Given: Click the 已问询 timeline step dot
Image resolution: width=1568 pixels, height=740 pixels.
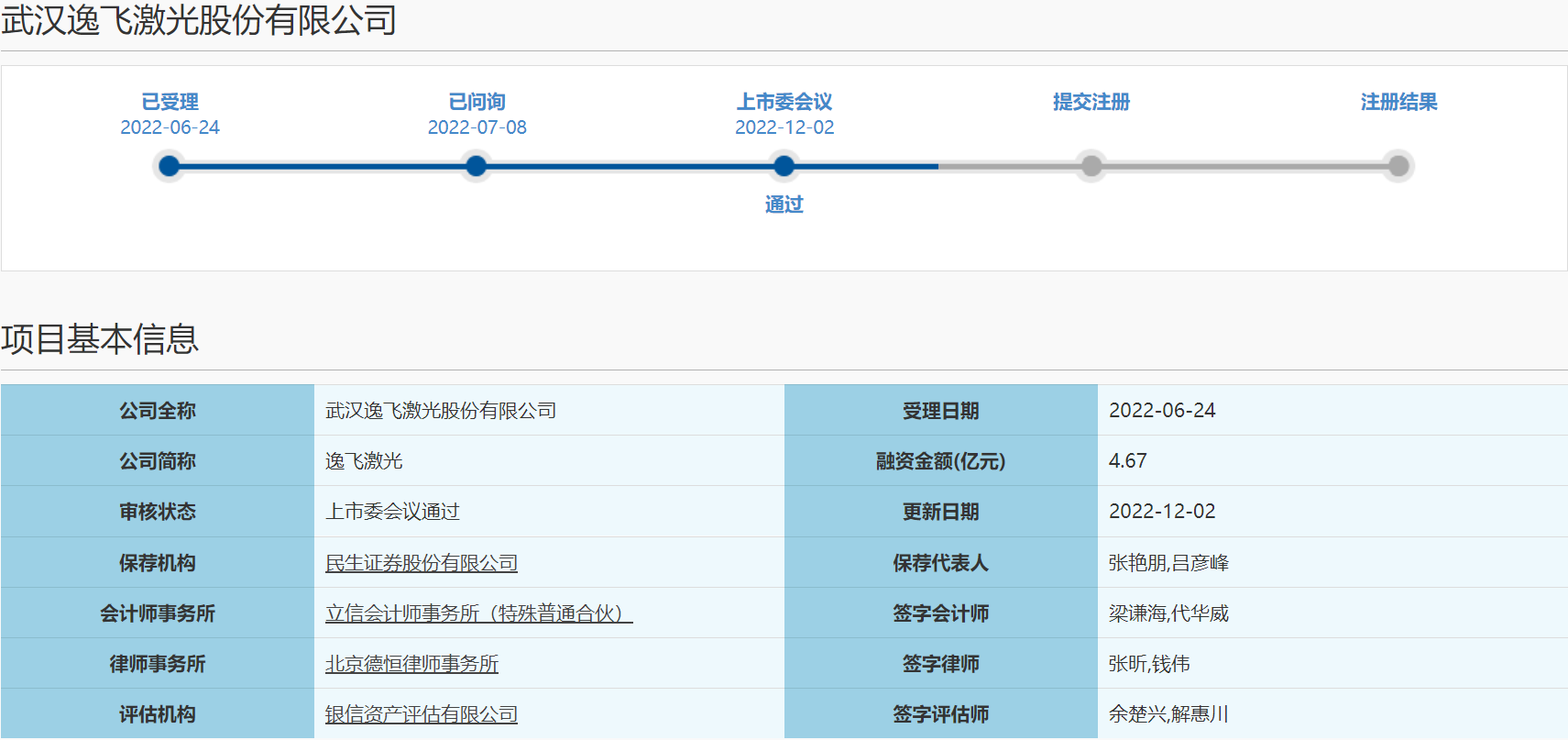Looking at the screenshot, I should point(476,166).
